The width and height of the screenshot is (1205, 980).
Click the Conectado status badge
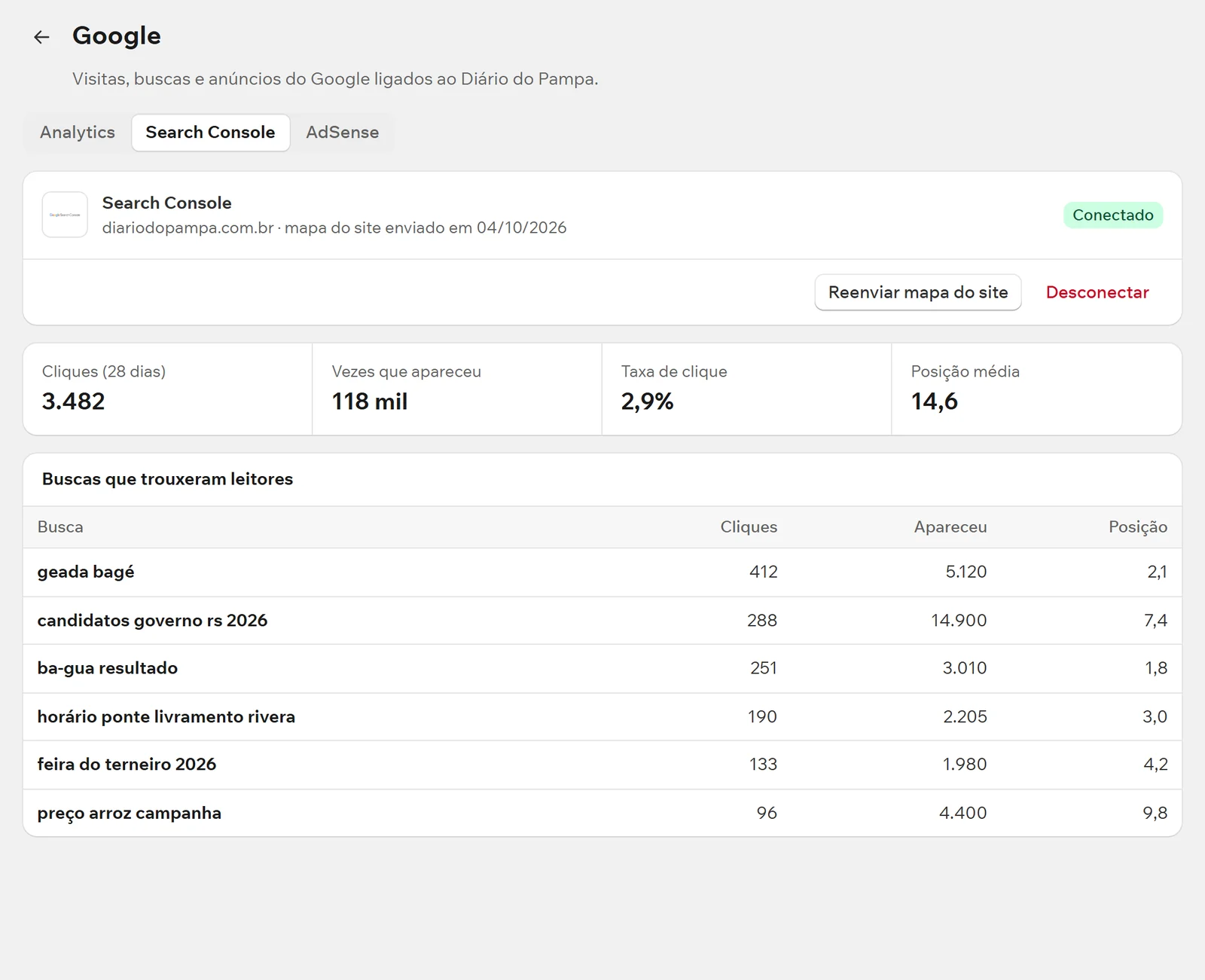pos(1113,215)
